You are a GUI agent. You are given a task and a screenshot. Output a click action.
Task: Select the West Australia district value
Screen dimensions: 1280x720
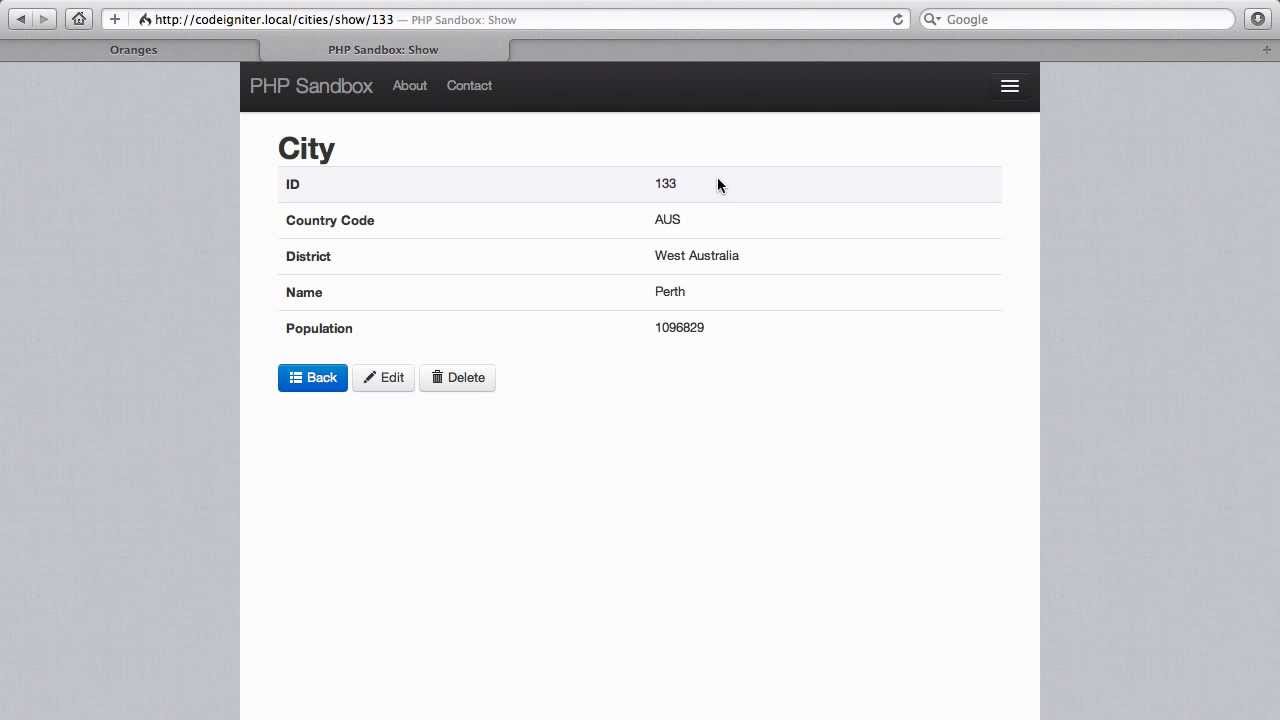pos(697,256)
